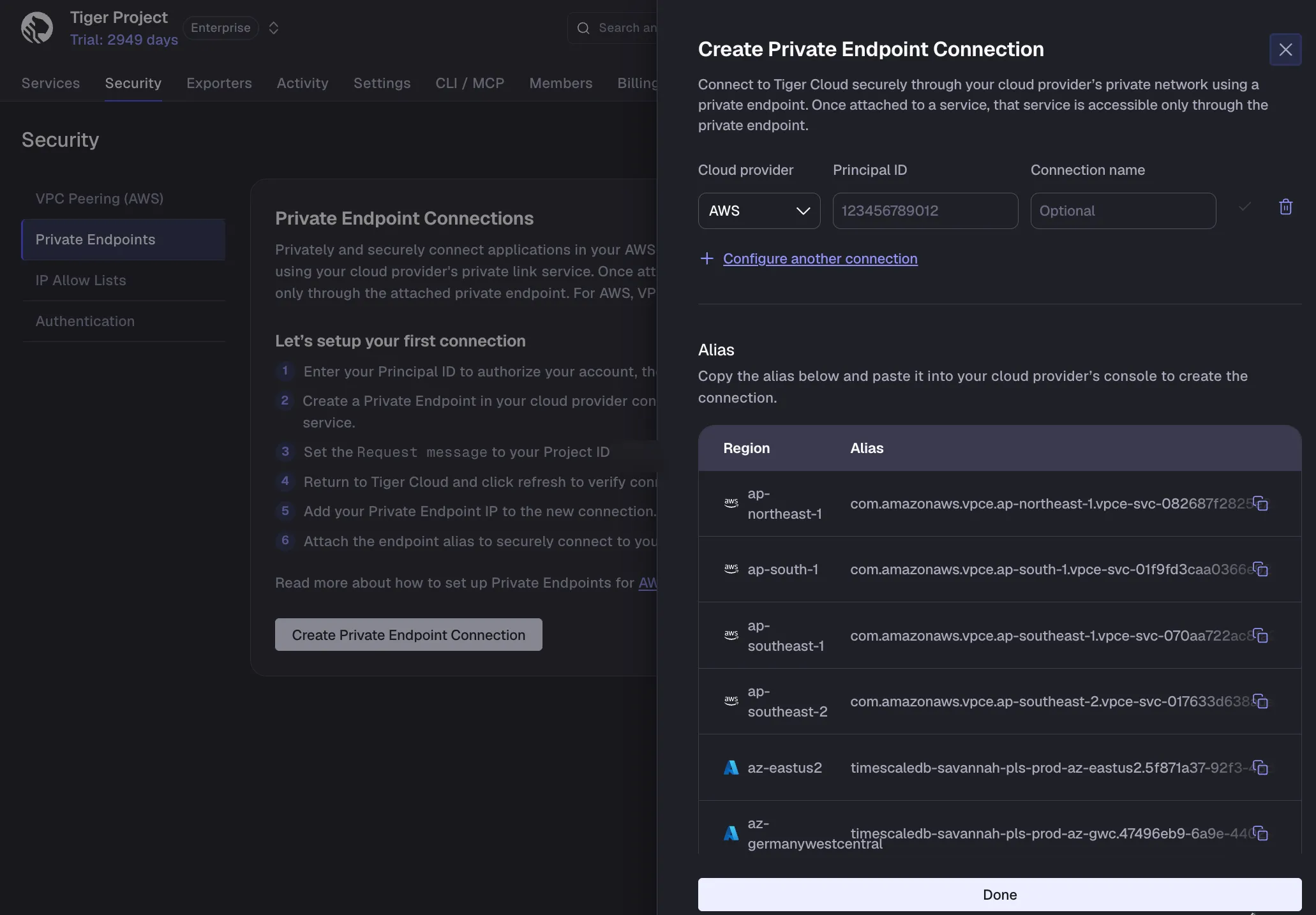Viewport: 1316px width, 915px height.
Task: Click Azure logo in az-germanywestcentral row
Action: (731, 833)
